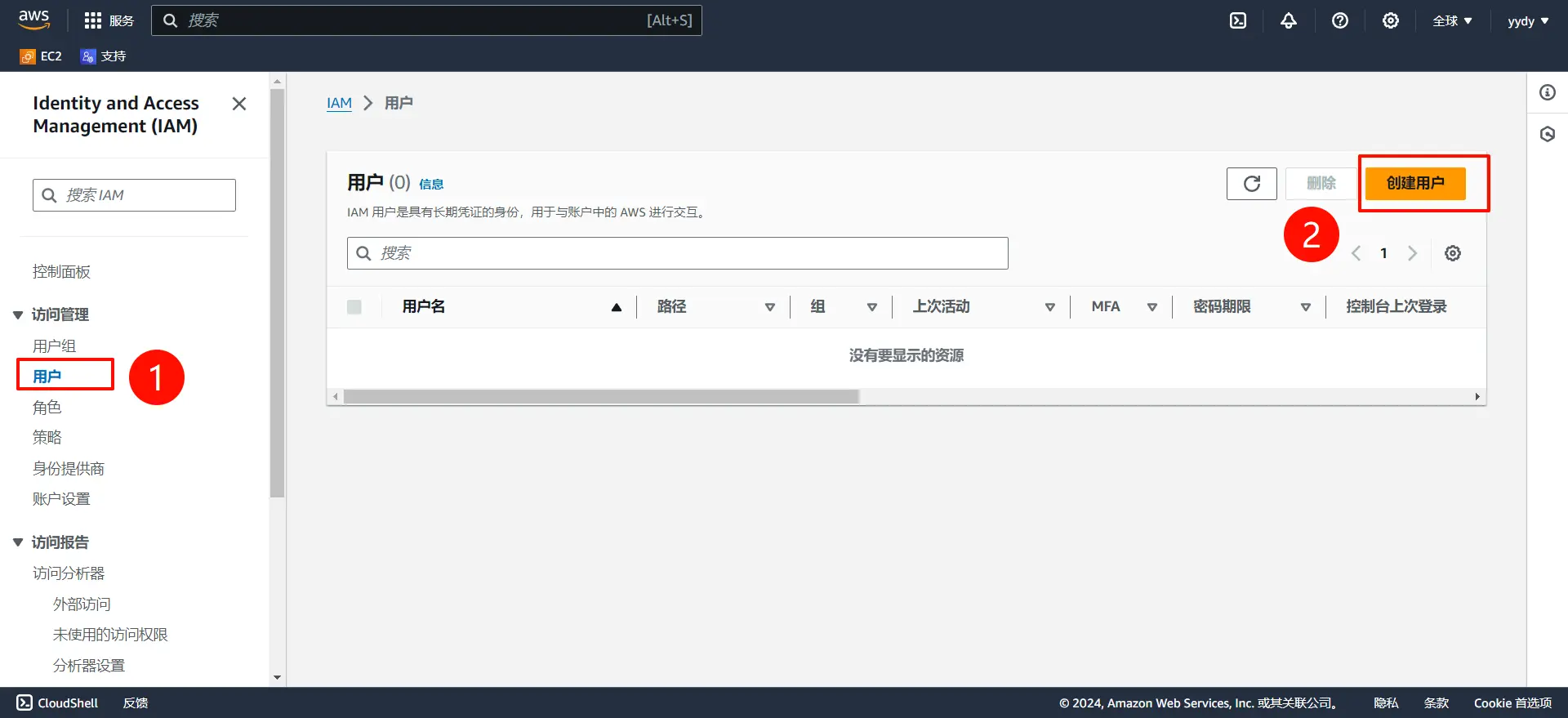Open Cookie 首选项 in footer
1568x718 pixels.
[x=1512, y=702]
